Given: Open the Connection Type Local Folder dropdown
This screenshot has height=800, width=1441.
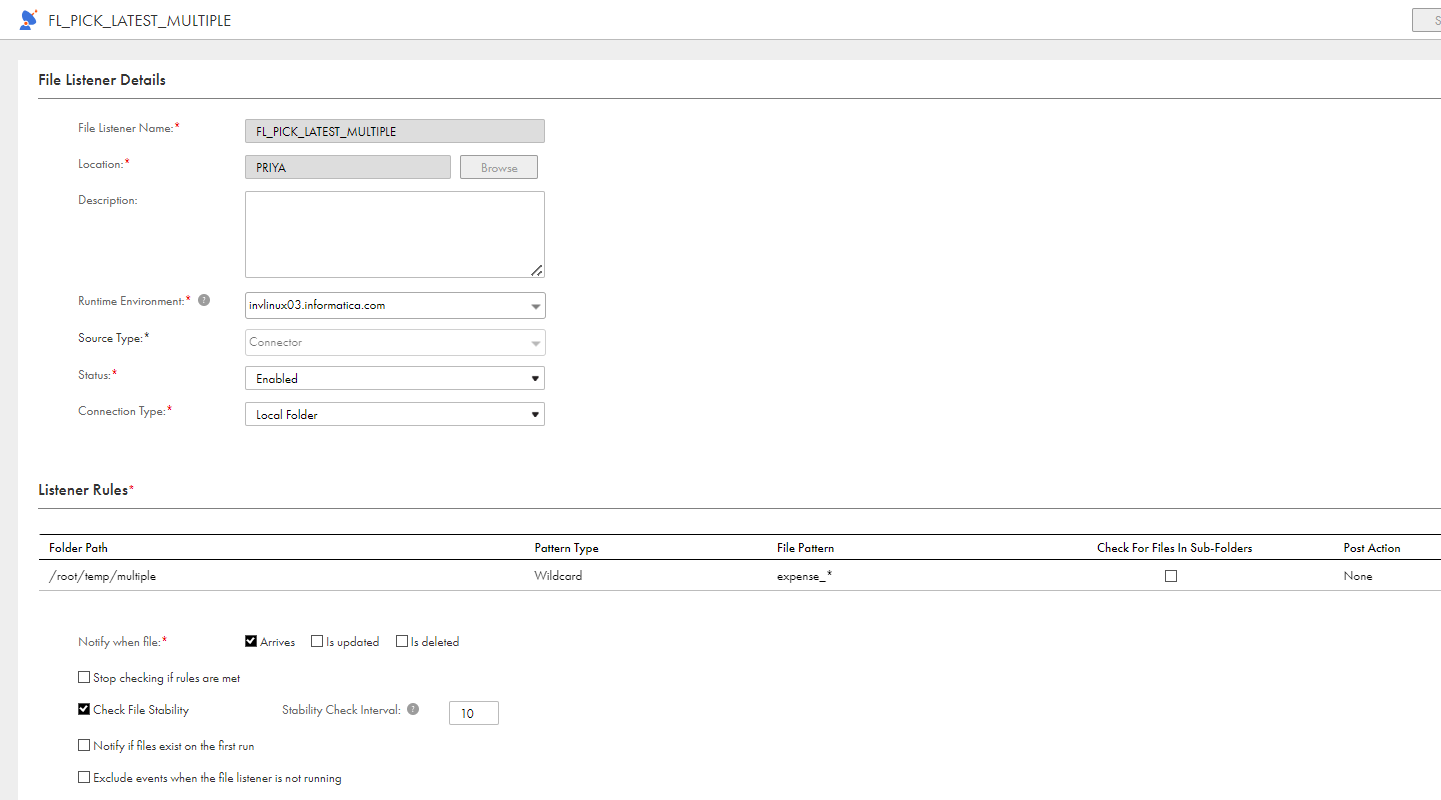Looking at the screenshot, I should point(395,414).
